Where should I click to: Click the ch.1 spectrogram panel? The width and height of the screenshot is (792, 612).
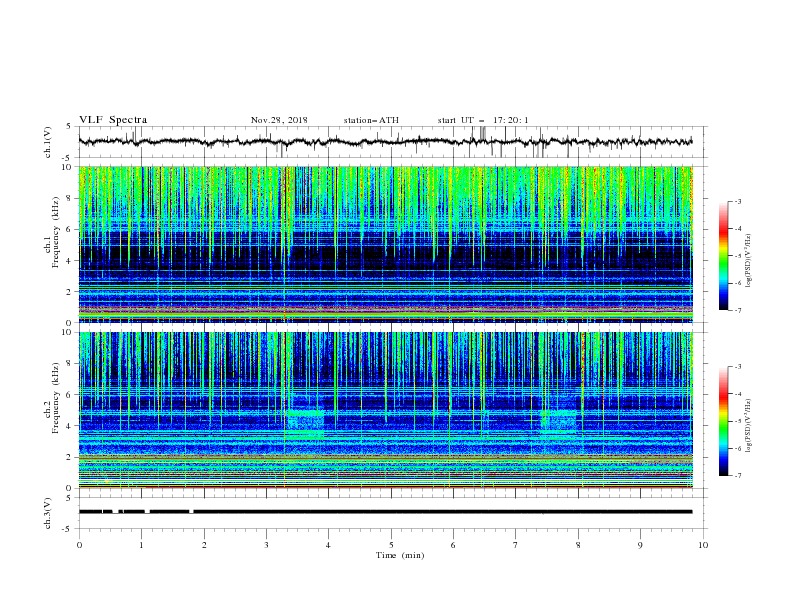[385, 244]
